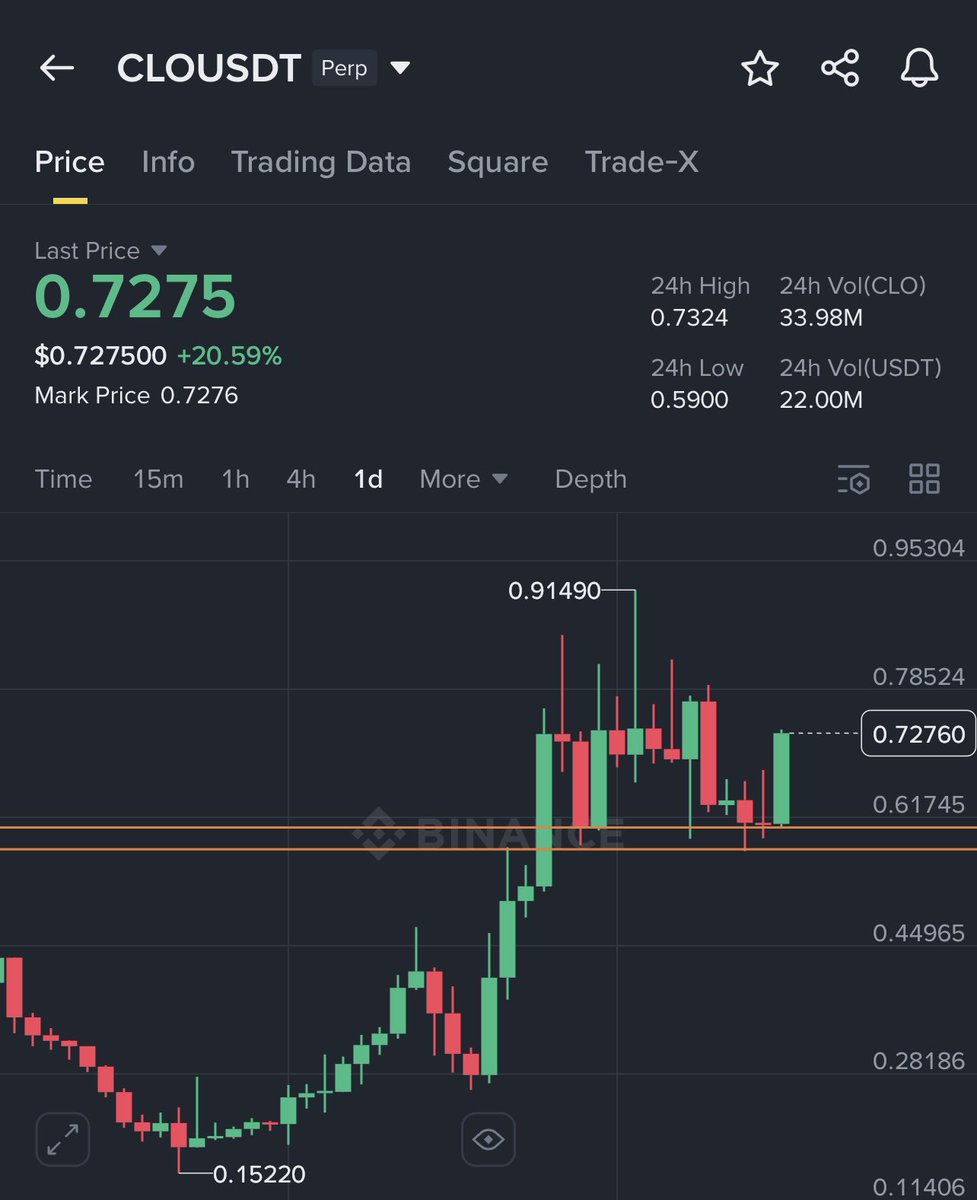Screen dimensions: 977x1200
Task: Tap the back arrow to exit the chart
Action: [x=56, y=68]
